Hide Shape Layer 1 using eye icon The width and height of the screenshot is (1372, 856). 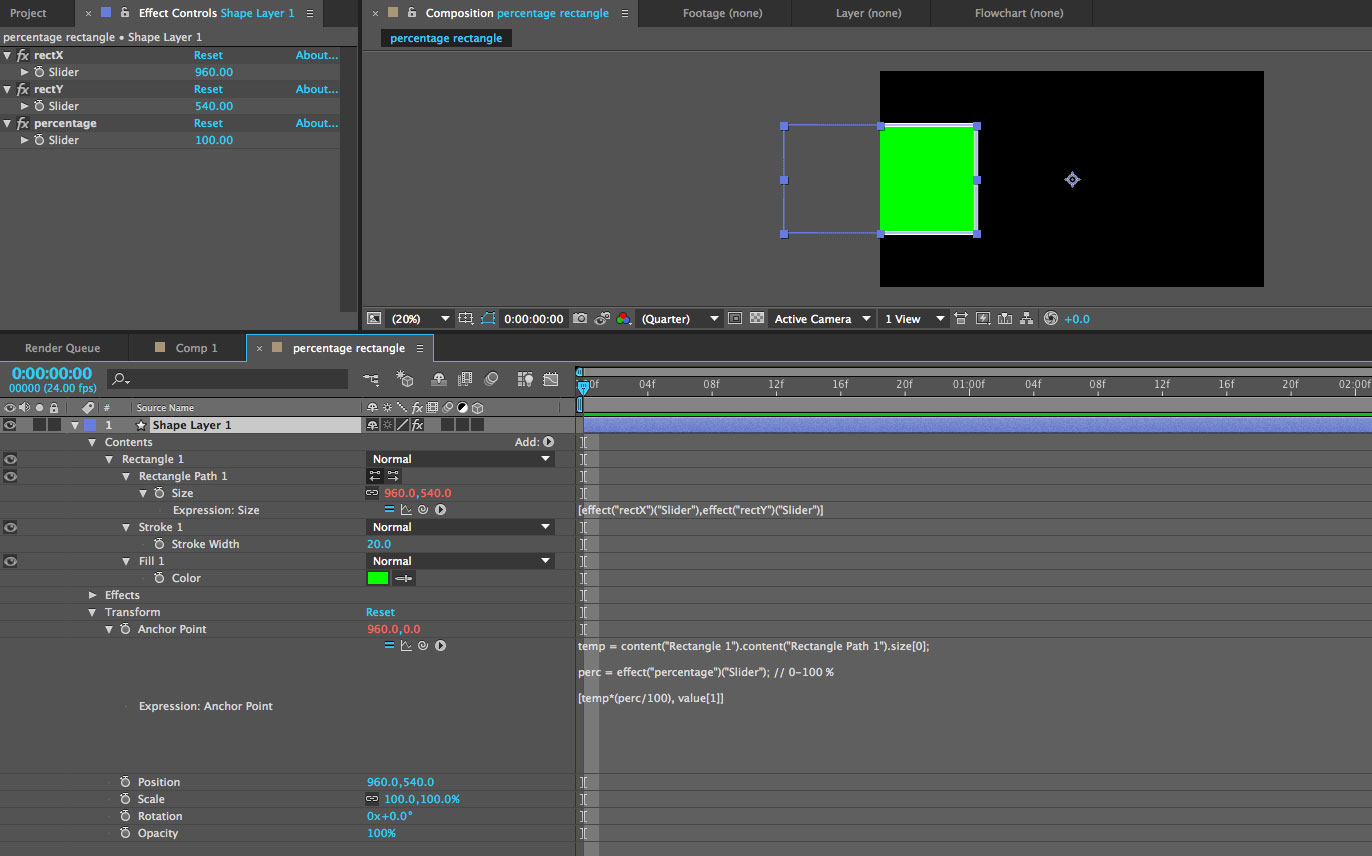click(10, 425)
